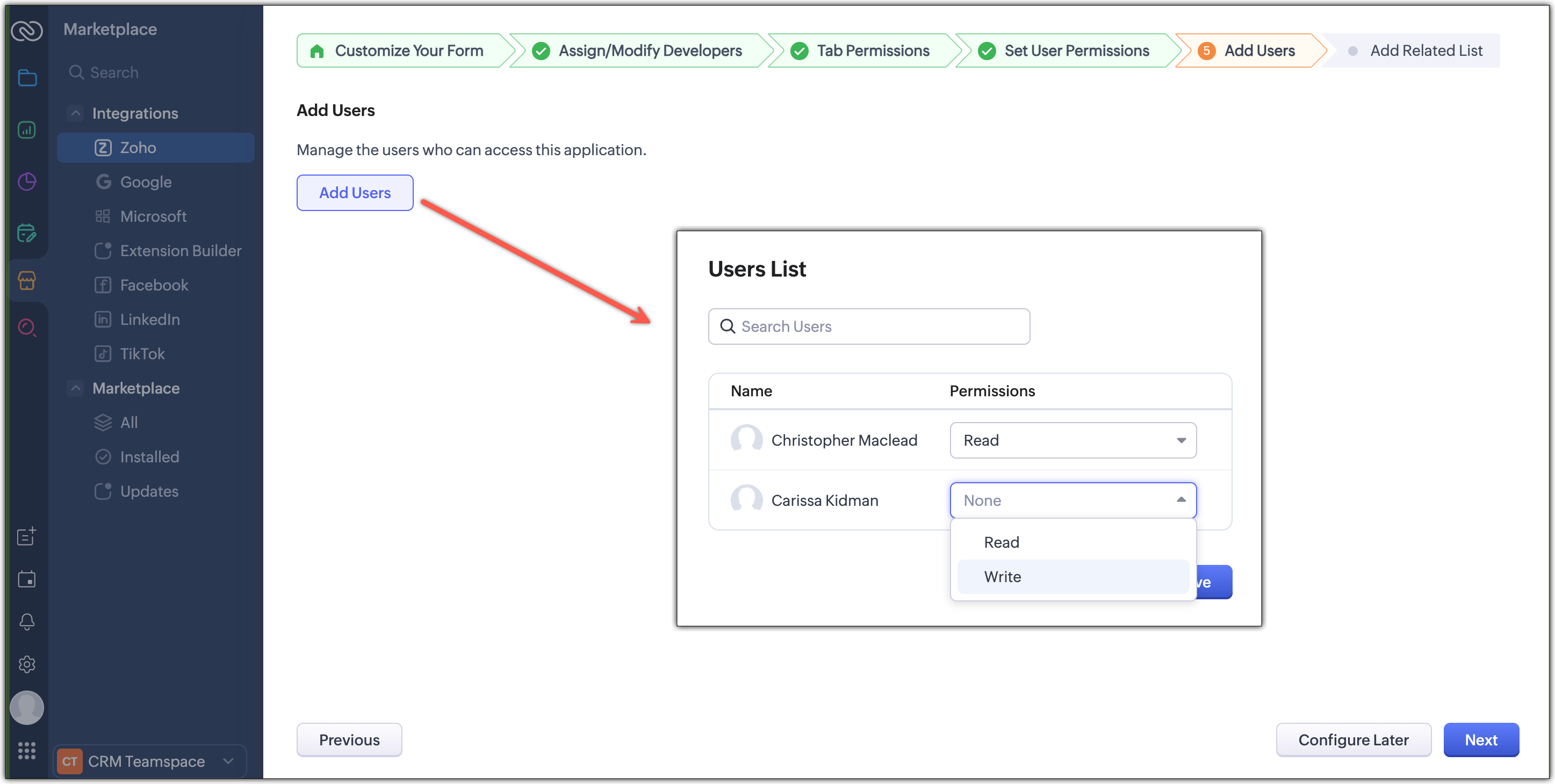The image size is (1555, 784).
Task: Open the bar chart reports icon
Action: click(x=27, y=129)
